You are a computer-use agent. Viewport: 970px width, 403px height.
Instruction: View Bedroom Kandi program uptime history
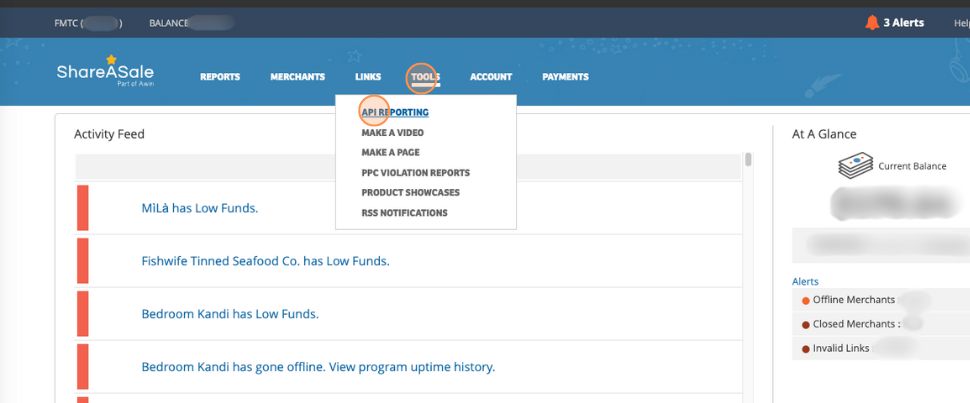click(318, 367)
